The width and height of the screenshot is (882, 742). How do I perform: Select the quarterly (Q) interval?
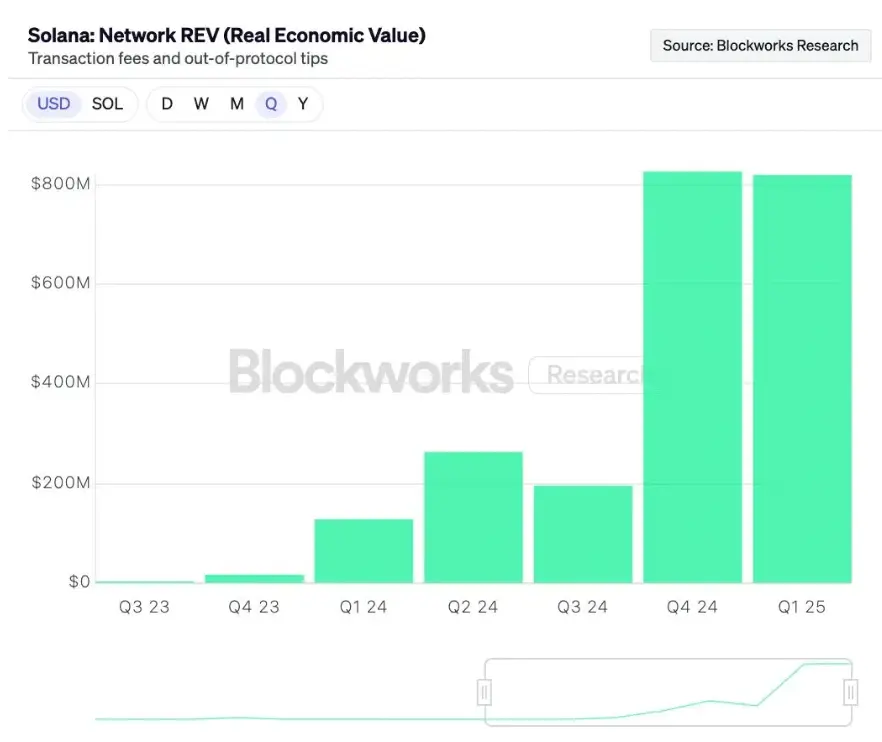(271, 104)
